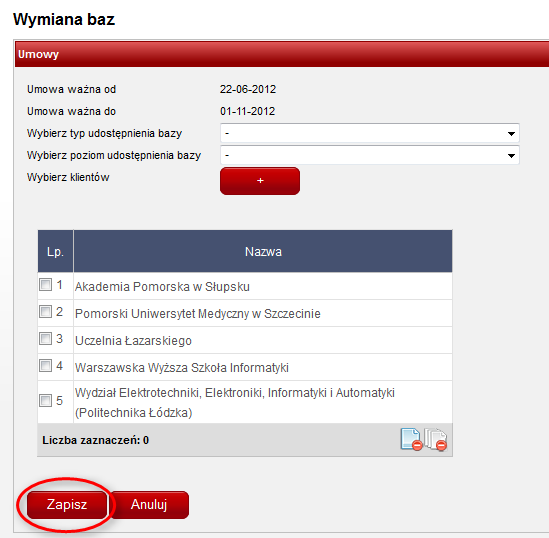Click the Lp. column header

[55, 251]
